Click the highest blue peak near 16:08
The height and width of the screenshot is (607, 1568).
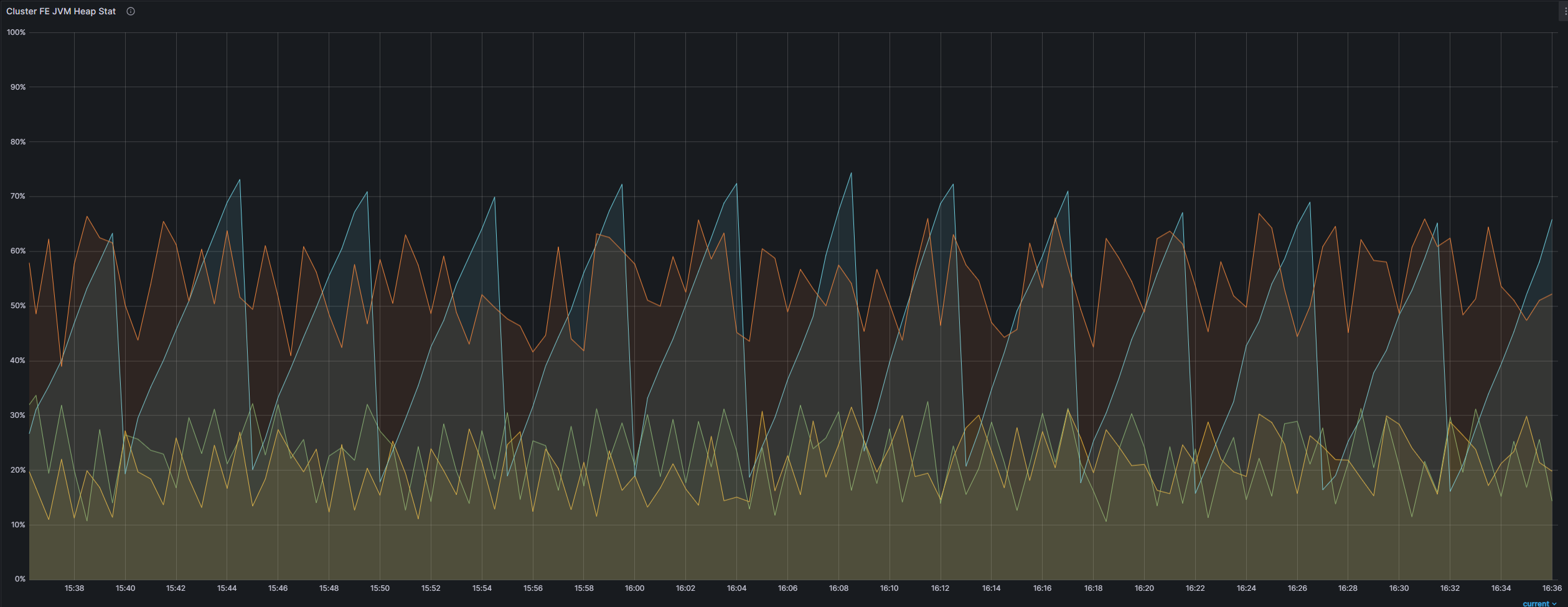(x=851, y=173)
